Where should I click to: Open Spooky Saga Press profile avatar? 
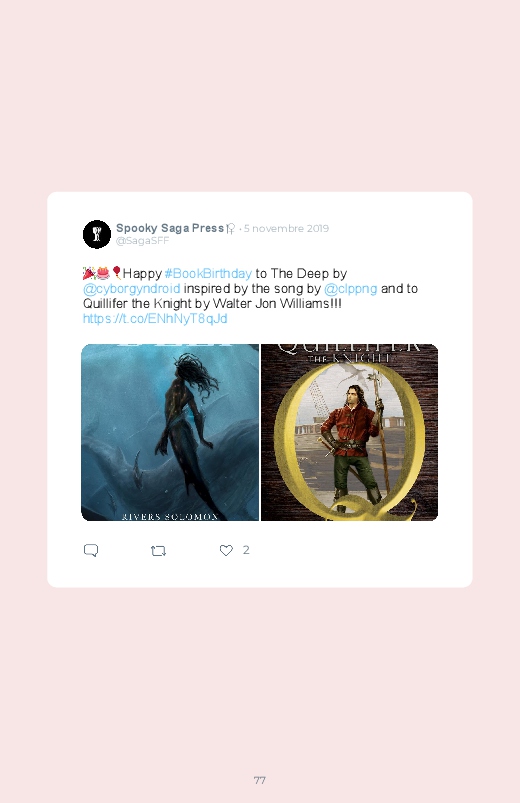pos(97,235)
